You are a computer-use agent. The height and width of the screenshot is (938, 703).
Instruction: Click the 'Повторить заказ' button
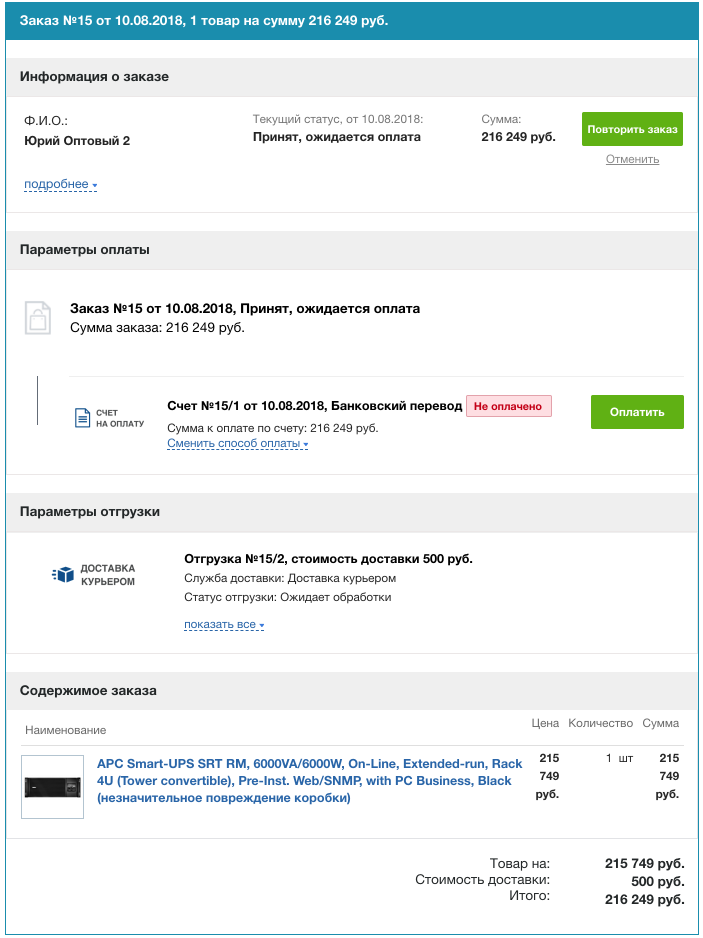(x=632, y=129)
